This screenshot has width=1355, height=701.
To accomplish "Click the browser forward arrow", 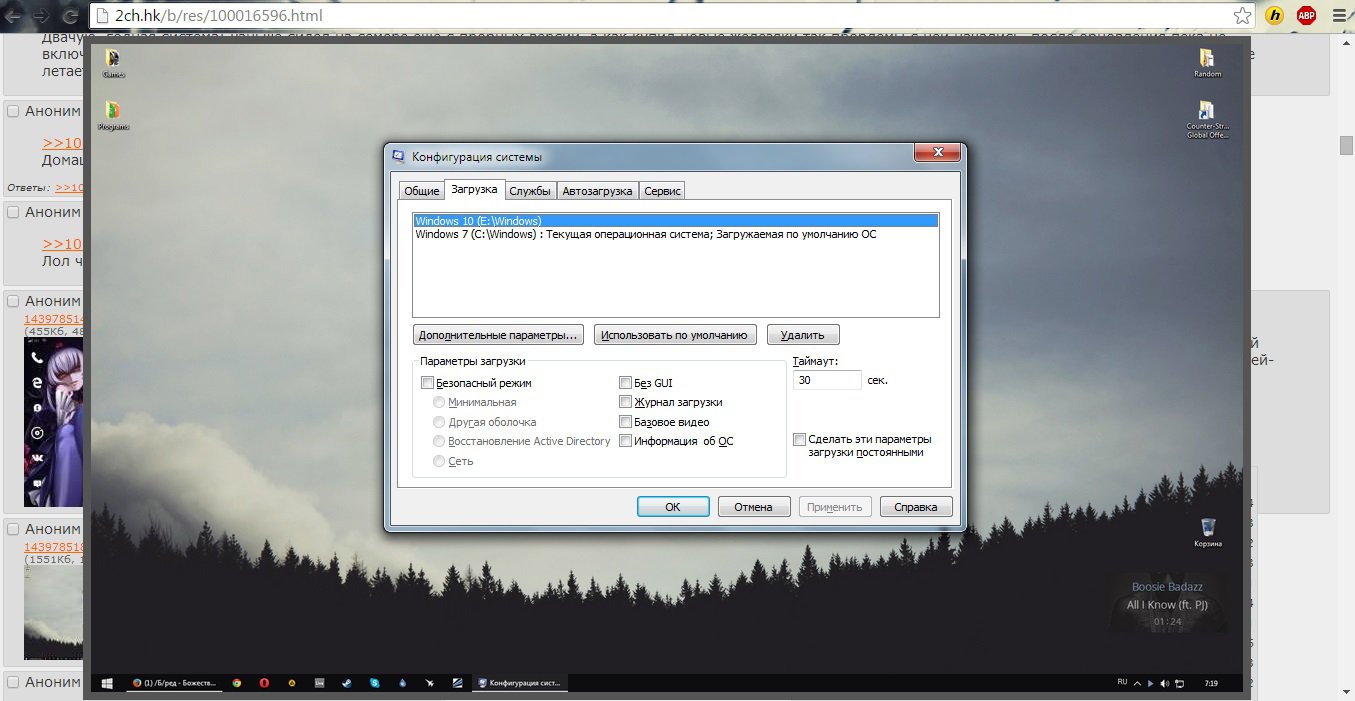I will pos(41,16).
